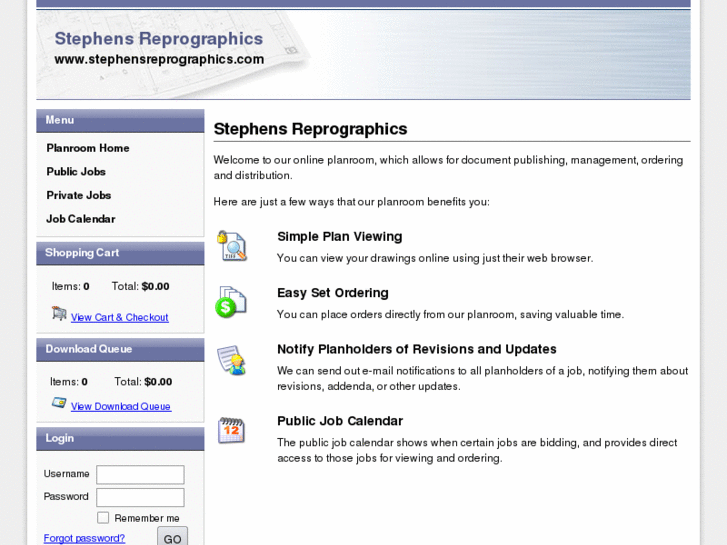Tick the Remember me checkbox

coord(103,518)
